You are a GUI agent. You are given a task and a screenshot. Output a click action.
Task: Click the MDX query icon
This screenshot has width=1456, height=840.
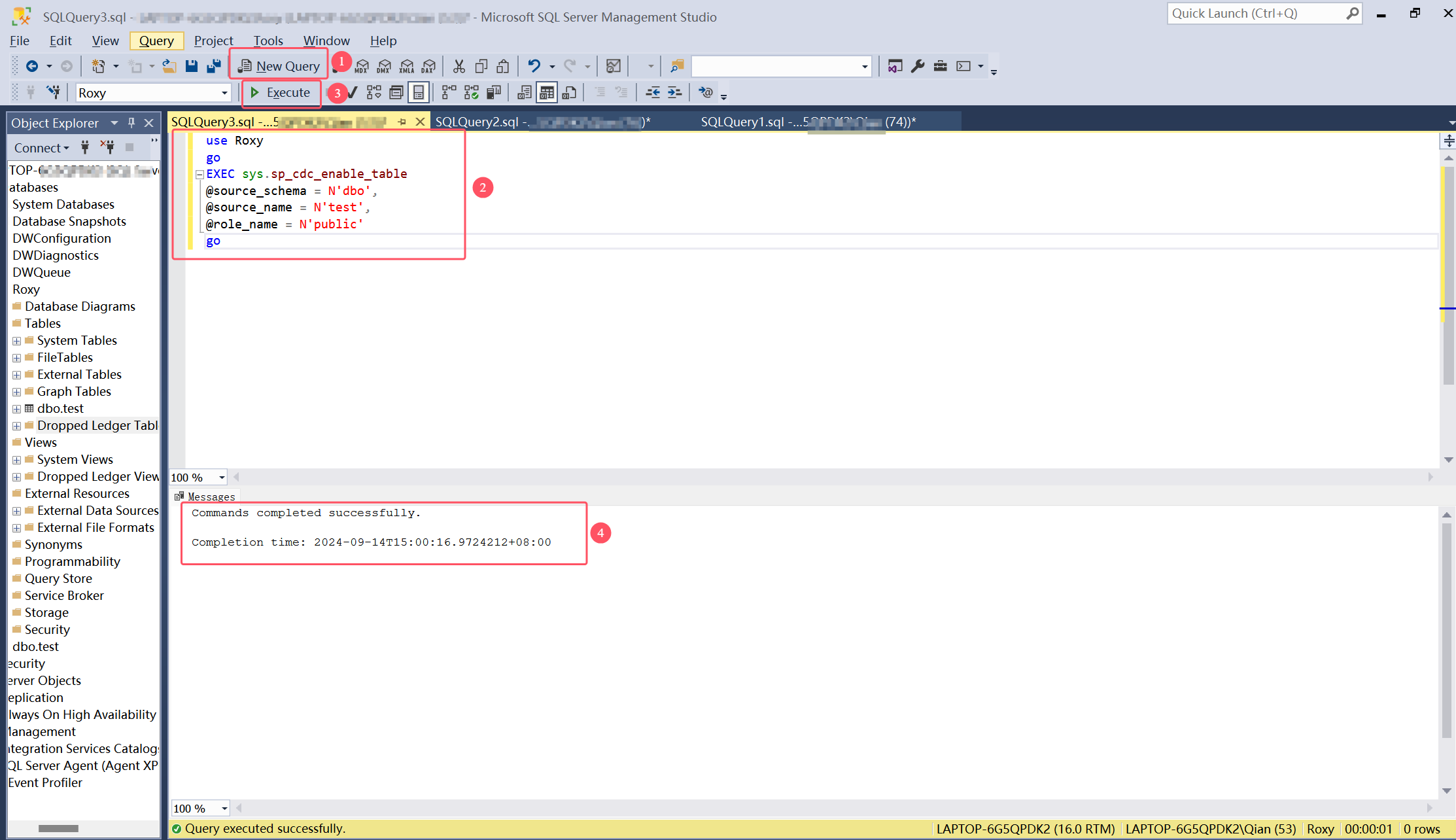pyautogui.click(x=362, y=66)
